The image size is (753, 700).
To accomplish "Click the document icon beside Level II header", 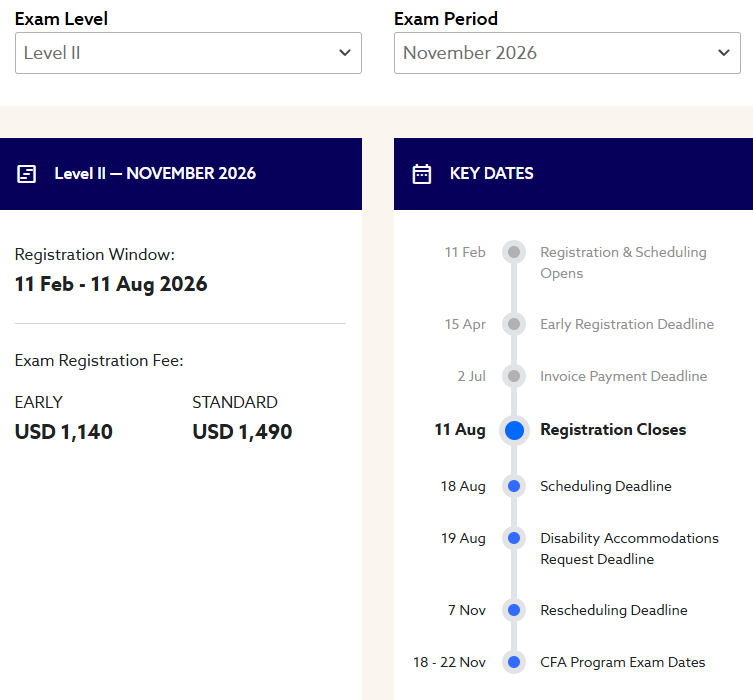I will (x=26, y=174).
